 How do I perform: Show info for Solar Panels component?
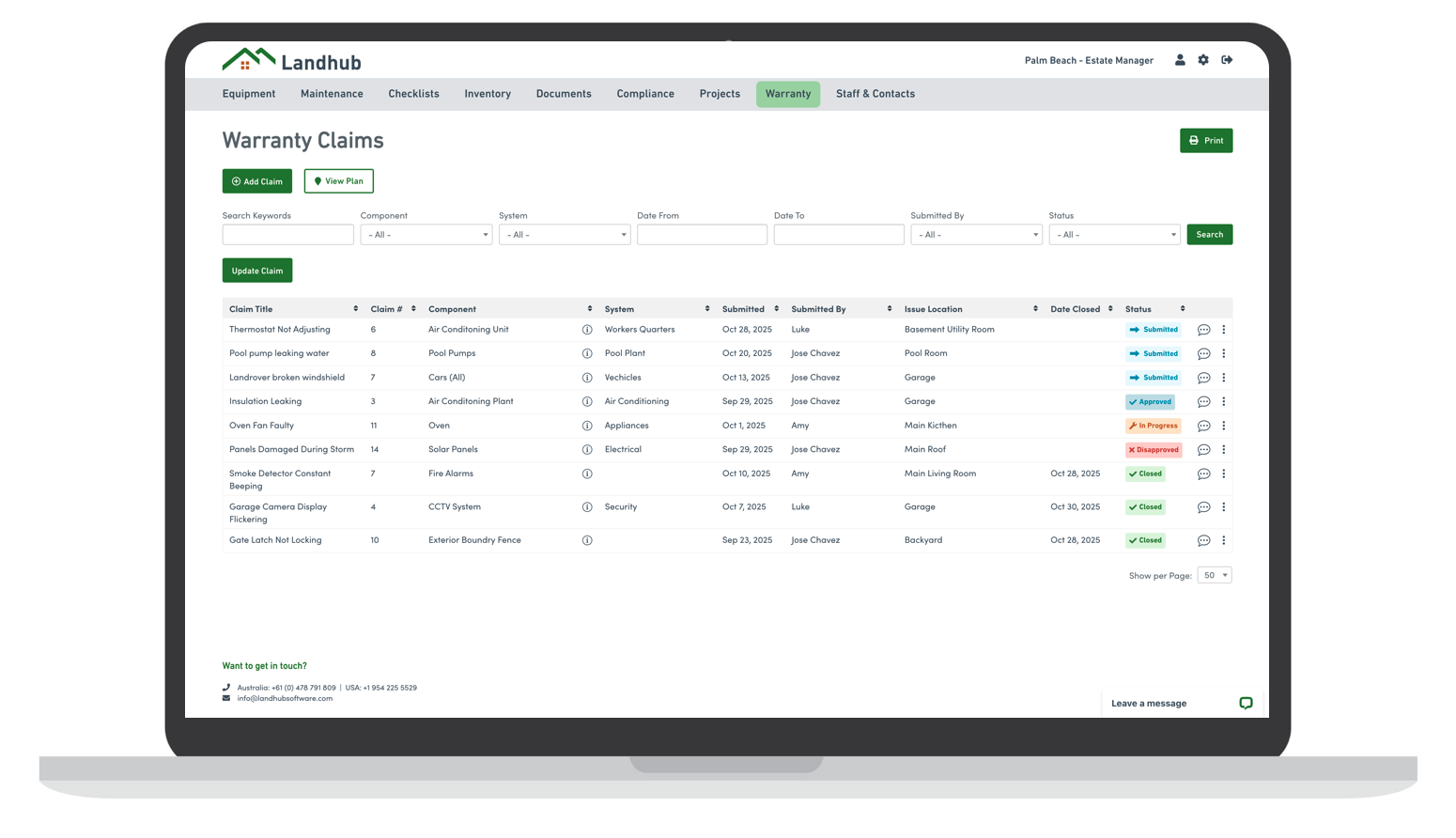tap(587, 450)
